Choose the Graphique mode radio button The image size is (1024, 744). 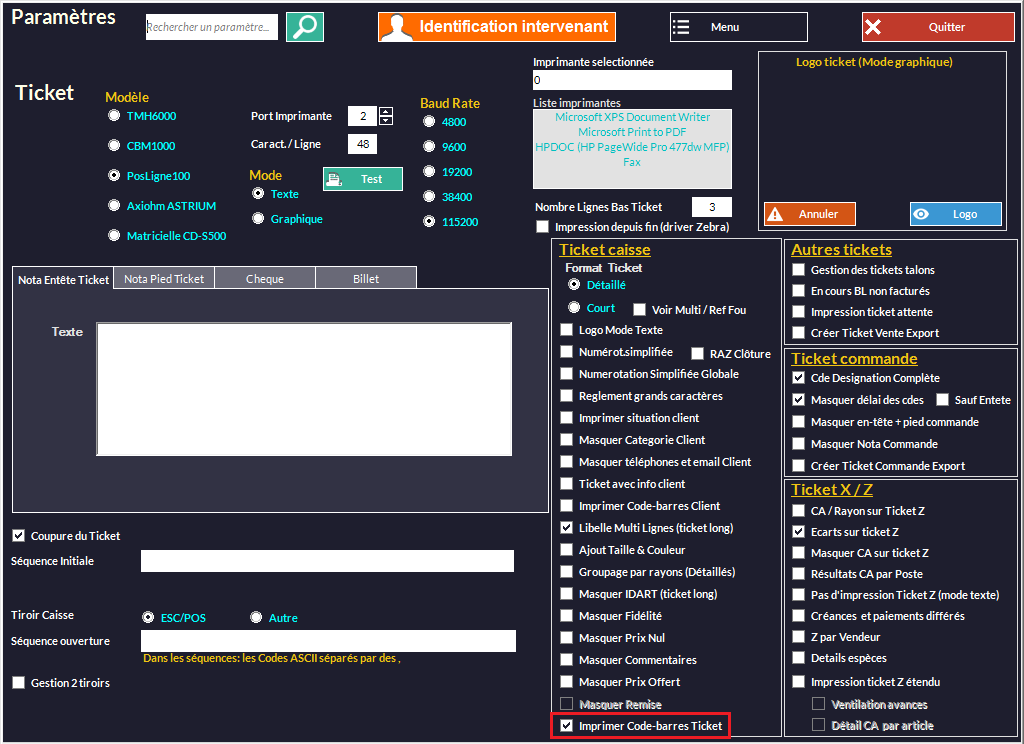tap(259, 219)
